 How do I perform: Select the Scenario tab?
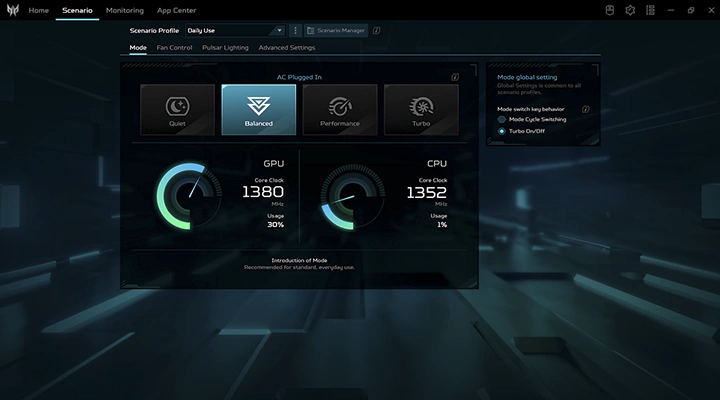tap(77, 10)
